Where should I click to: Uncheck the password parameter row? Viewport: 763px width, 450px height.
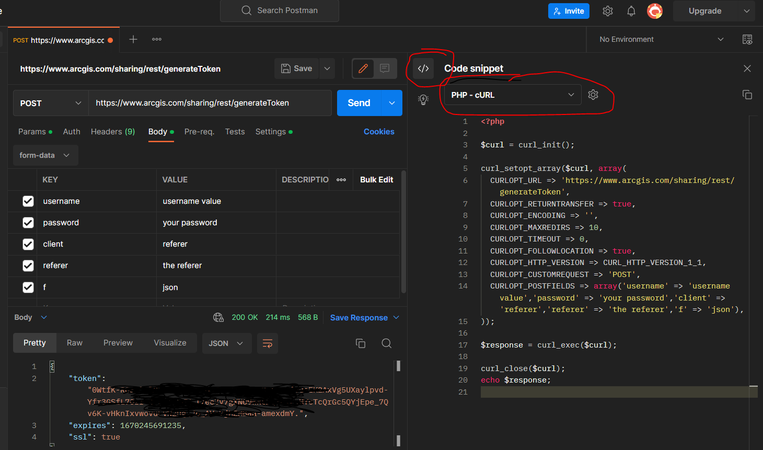click(28, 222)
